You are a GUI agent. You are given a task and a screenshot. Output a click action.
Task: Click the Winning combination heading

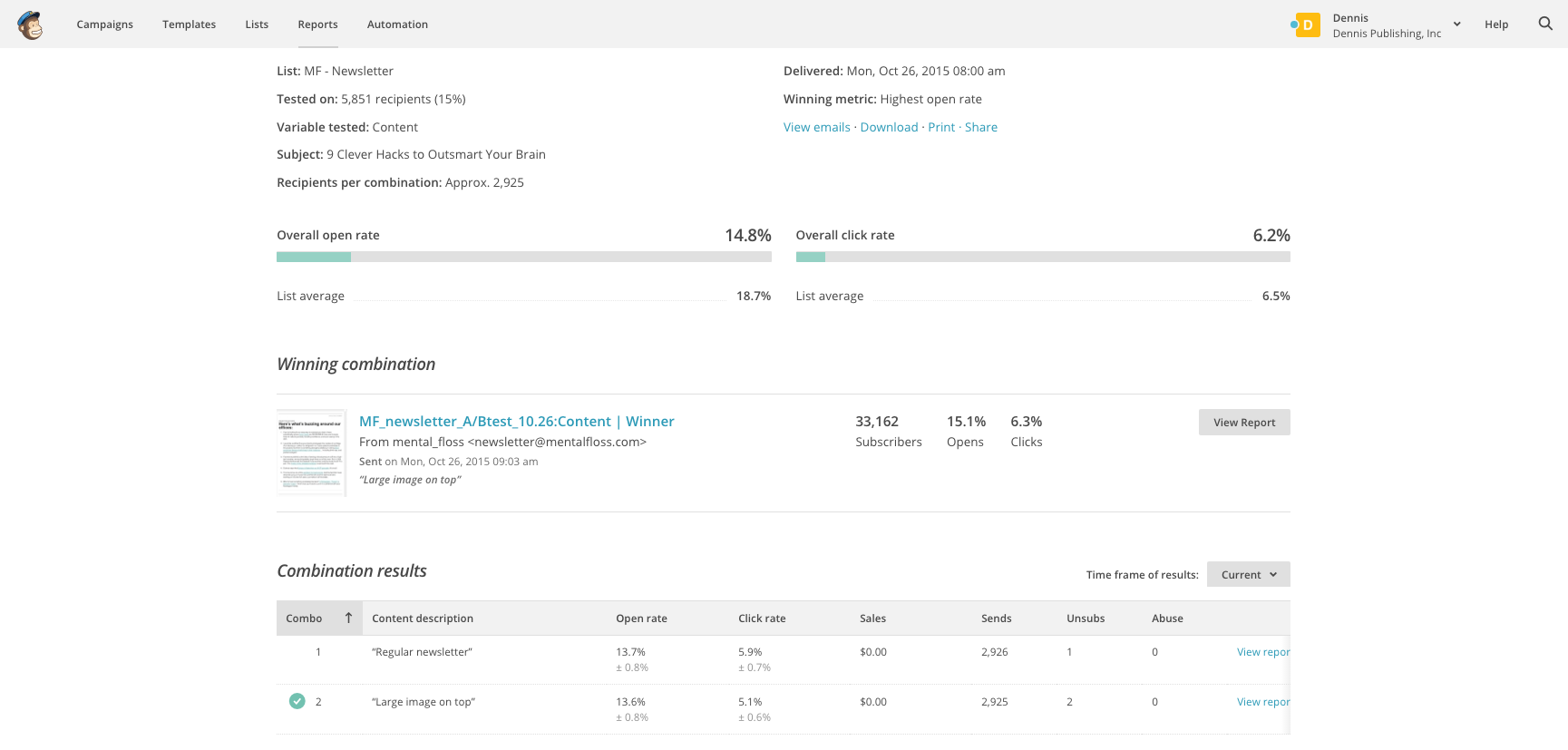pyautogui.click(x=355, y=365)
